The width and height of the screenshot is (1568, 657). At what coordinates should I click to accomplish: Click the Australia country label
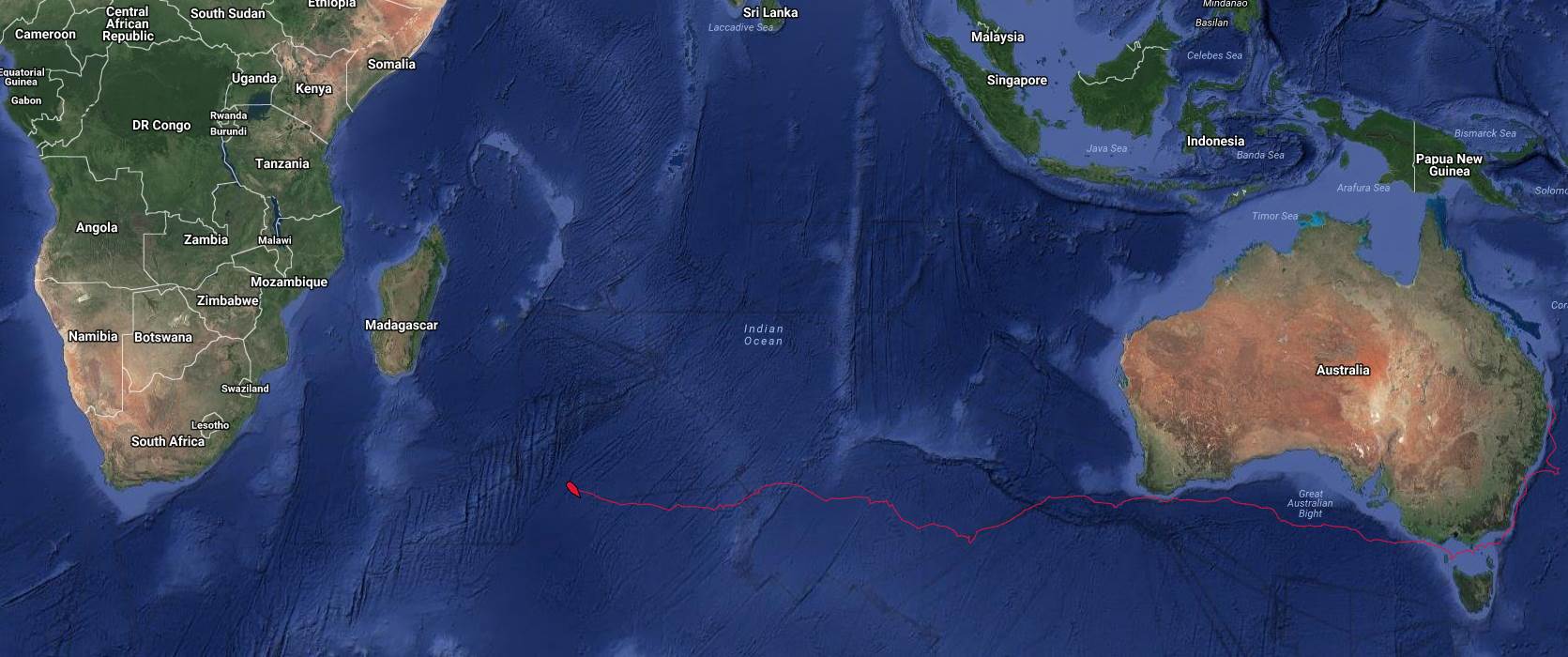1343,371
